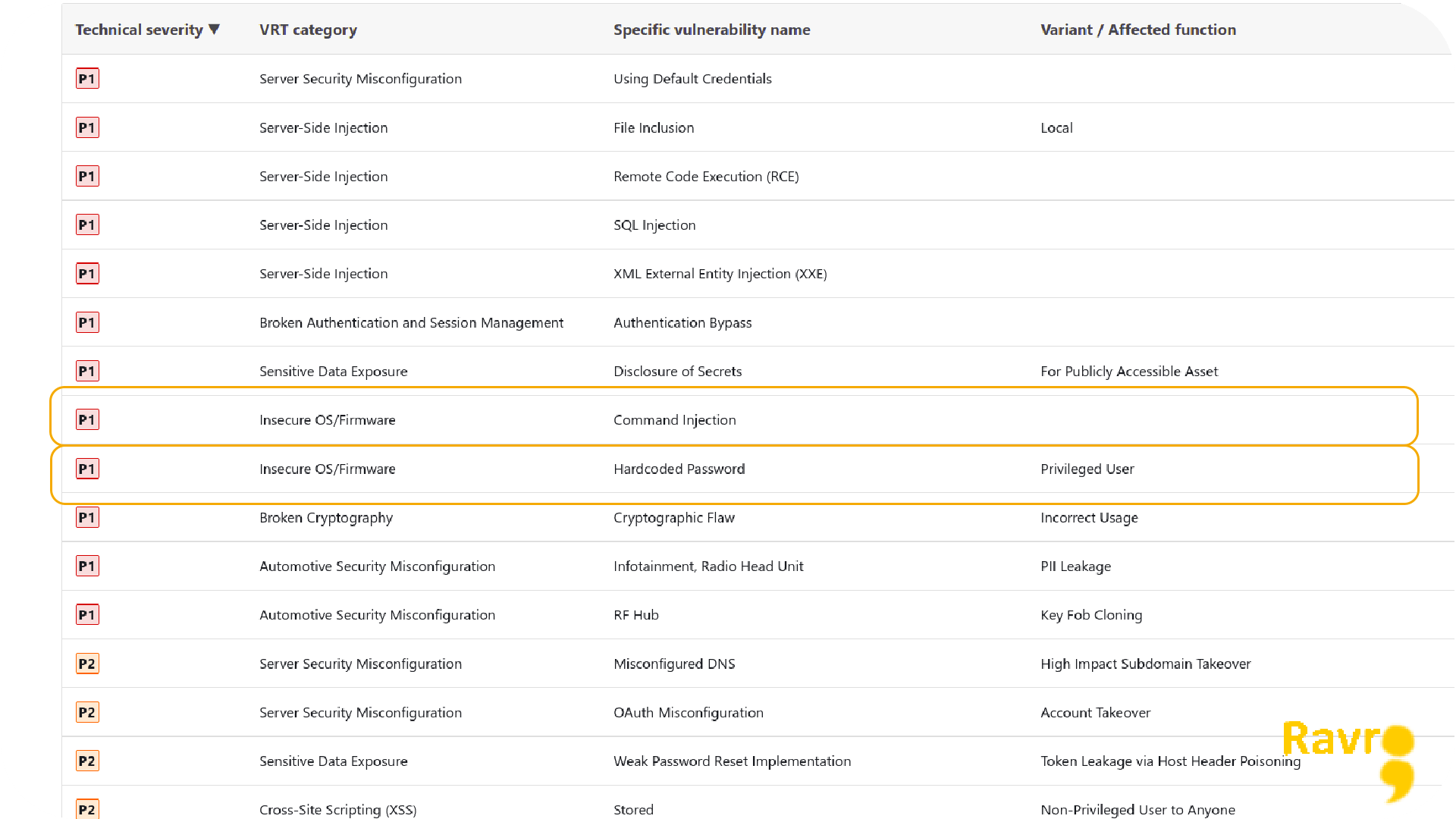Select the Stored Cross-Site Scripting row
The width and height of the screenshot is (1456, 819).
tap(758, 804)
